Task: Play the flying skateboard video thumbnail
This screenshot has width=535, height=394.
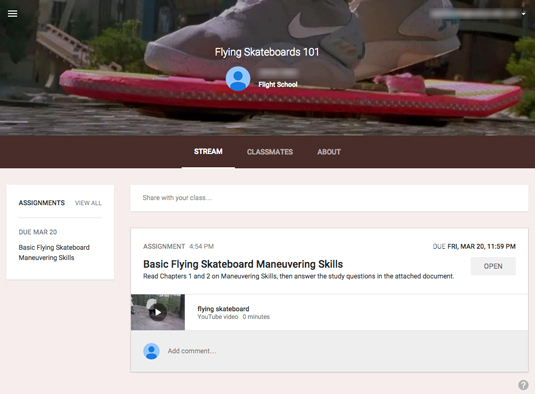Action: tap(158, 312)
